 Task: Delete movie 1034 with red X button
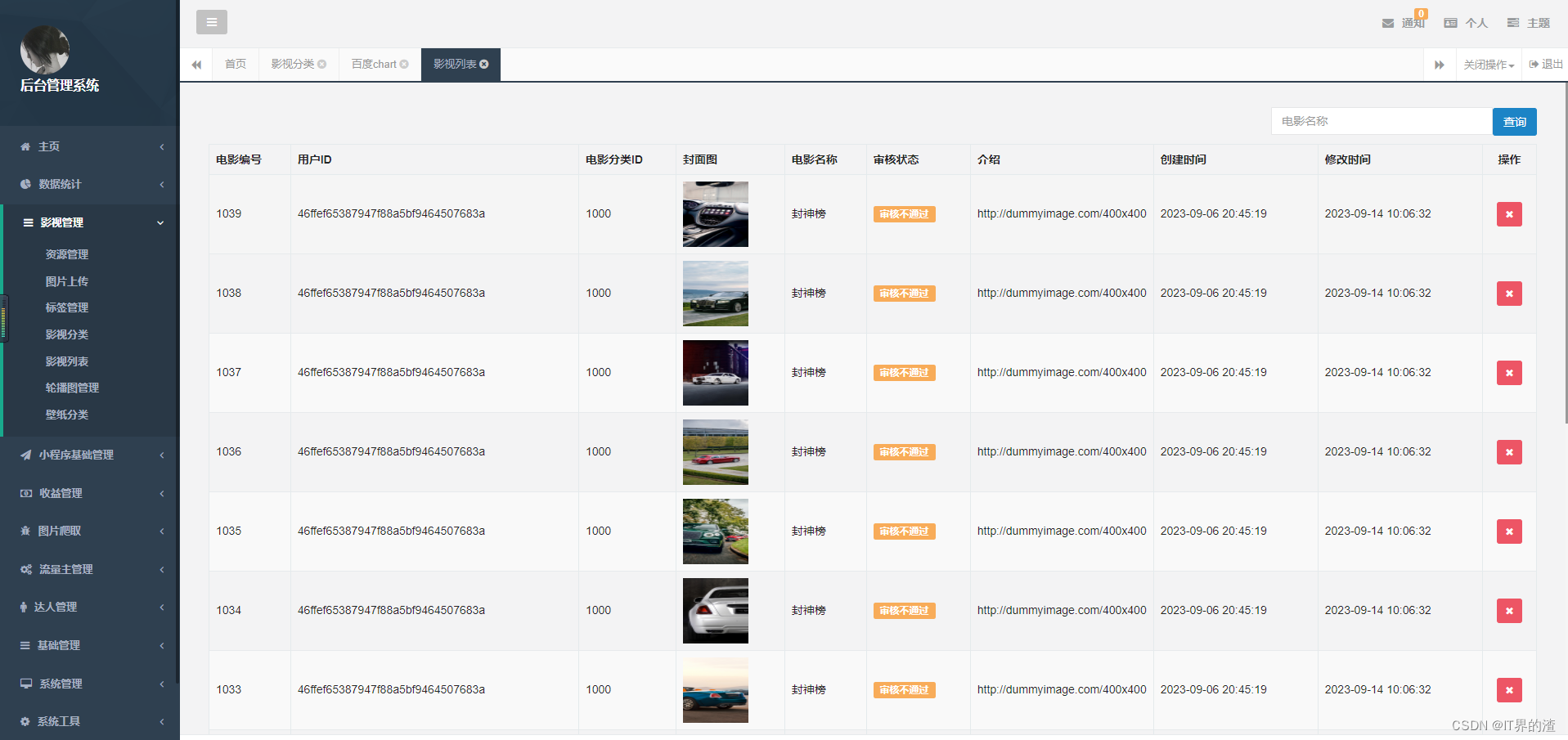pos(1509,611)
